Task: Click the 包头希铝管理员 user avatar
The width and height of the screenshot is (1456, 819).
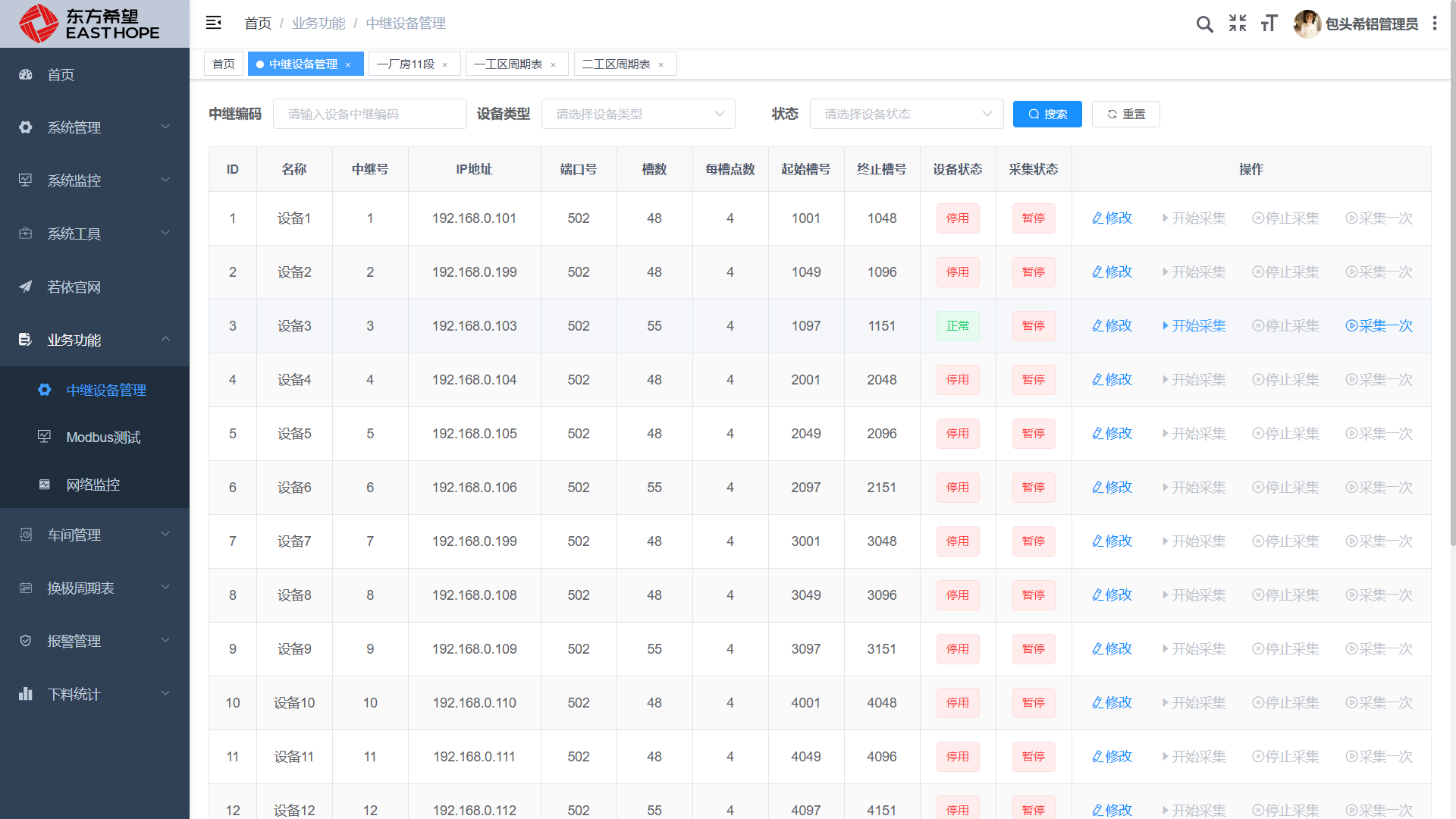Action: click(1307, 24)
